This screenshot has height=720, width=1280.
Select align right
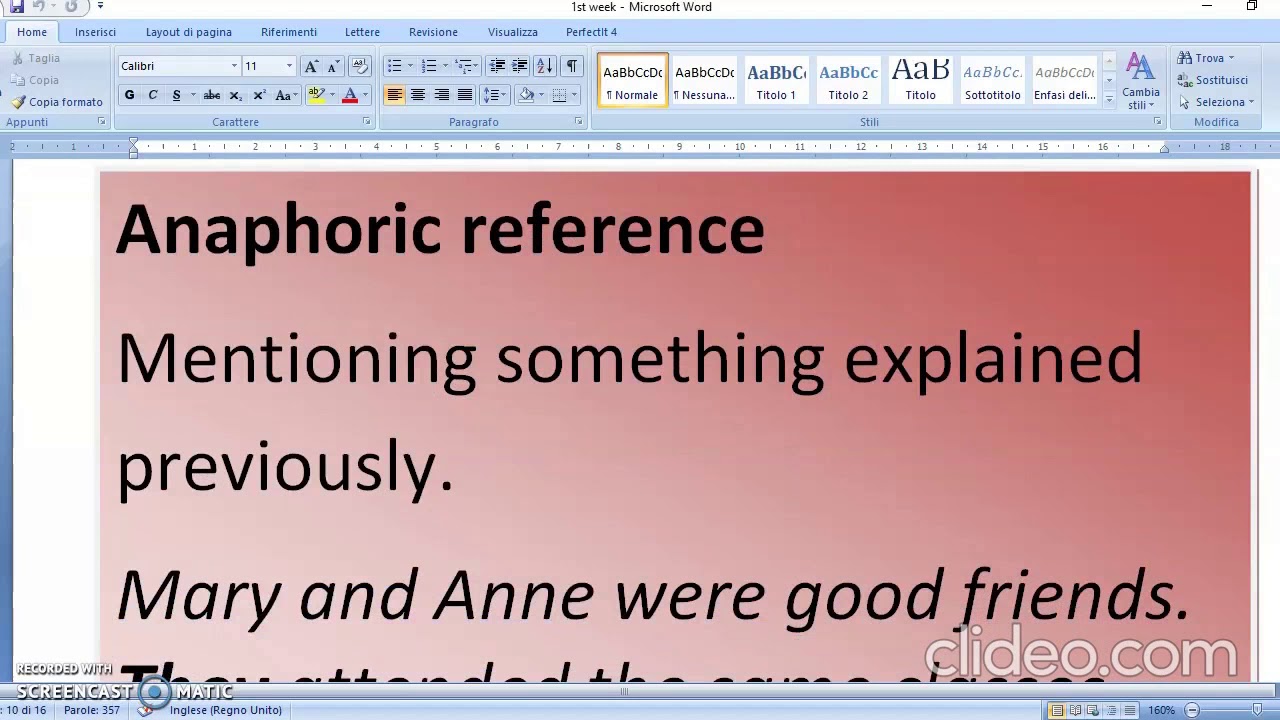tap(441, 95)
